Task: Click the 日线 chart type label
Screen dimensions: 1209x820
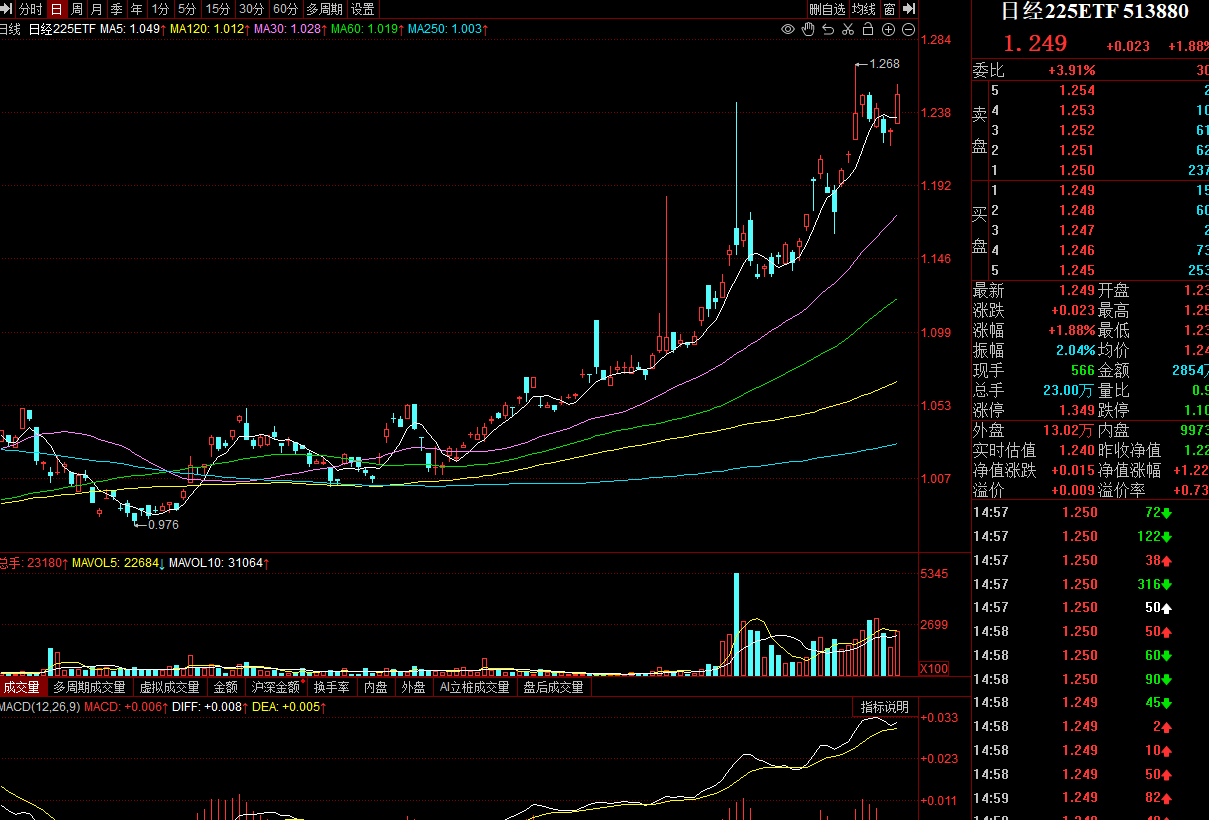Action: coord(10,30)
